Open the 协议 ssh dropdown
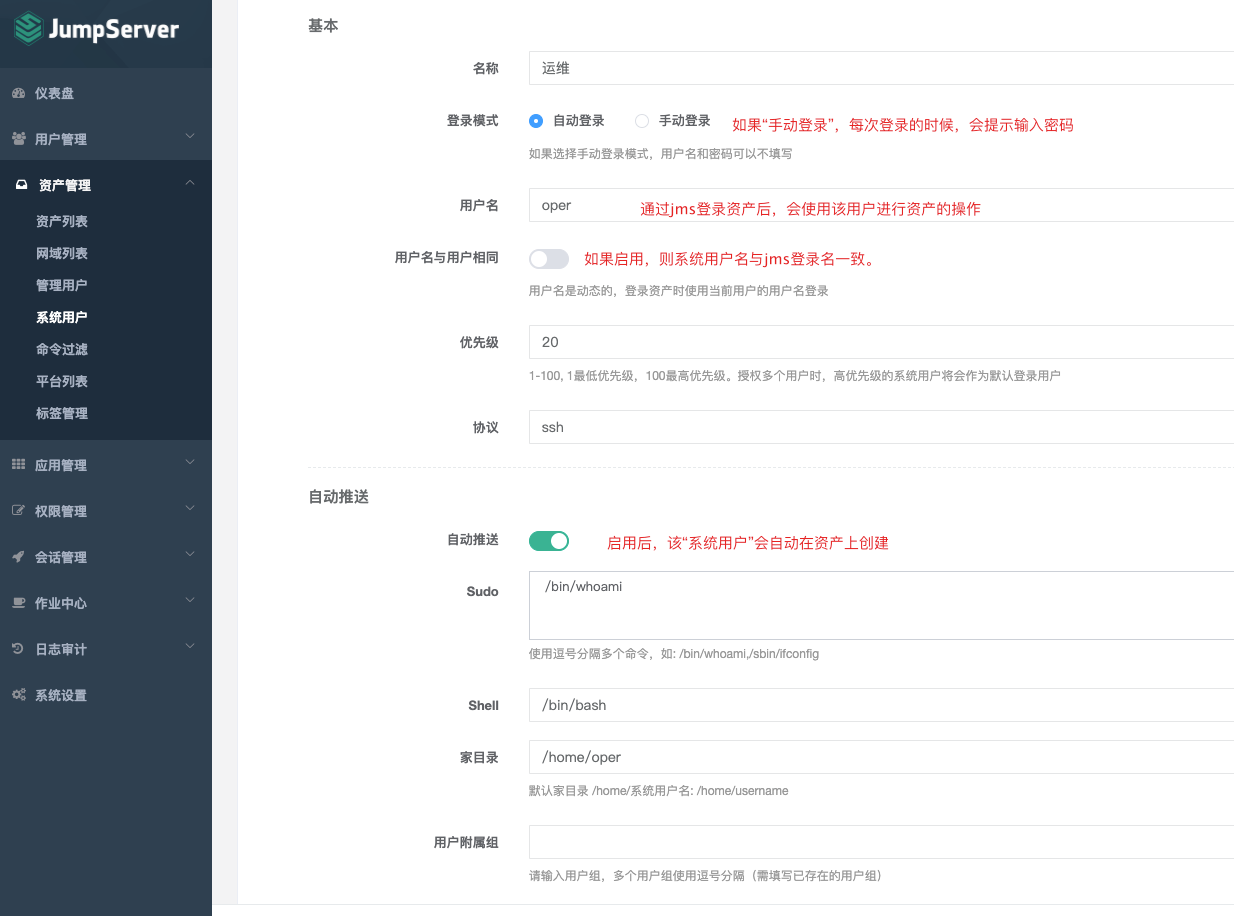1234x916 pixels. coord(881,427)
